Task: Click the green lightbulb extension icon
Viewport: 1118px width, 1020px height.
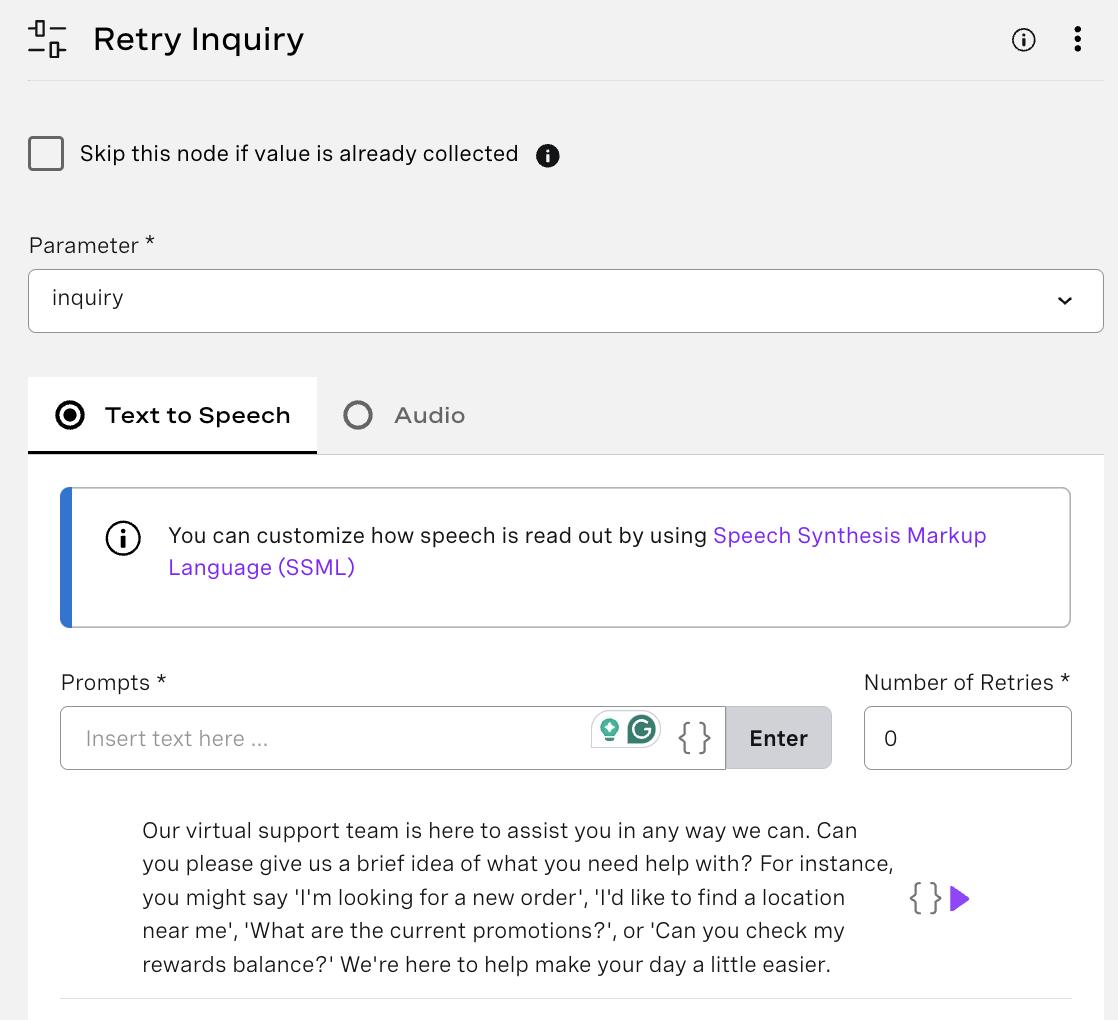Action: pyautogui.click(x=609, y=730)
